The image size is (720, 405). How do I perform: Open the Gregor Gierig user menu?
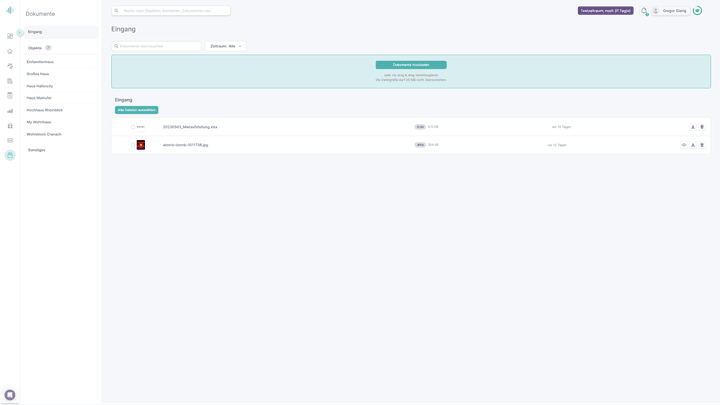[674, 11]
